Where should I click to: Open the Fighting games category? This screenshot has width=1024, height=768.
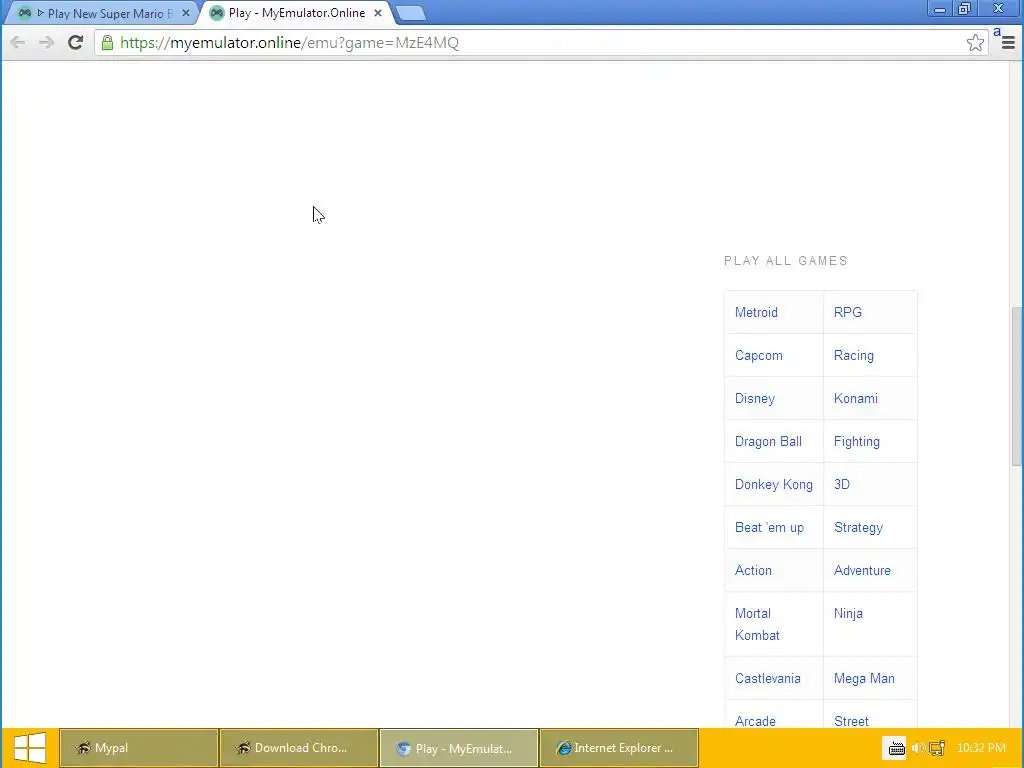(857, 441)
